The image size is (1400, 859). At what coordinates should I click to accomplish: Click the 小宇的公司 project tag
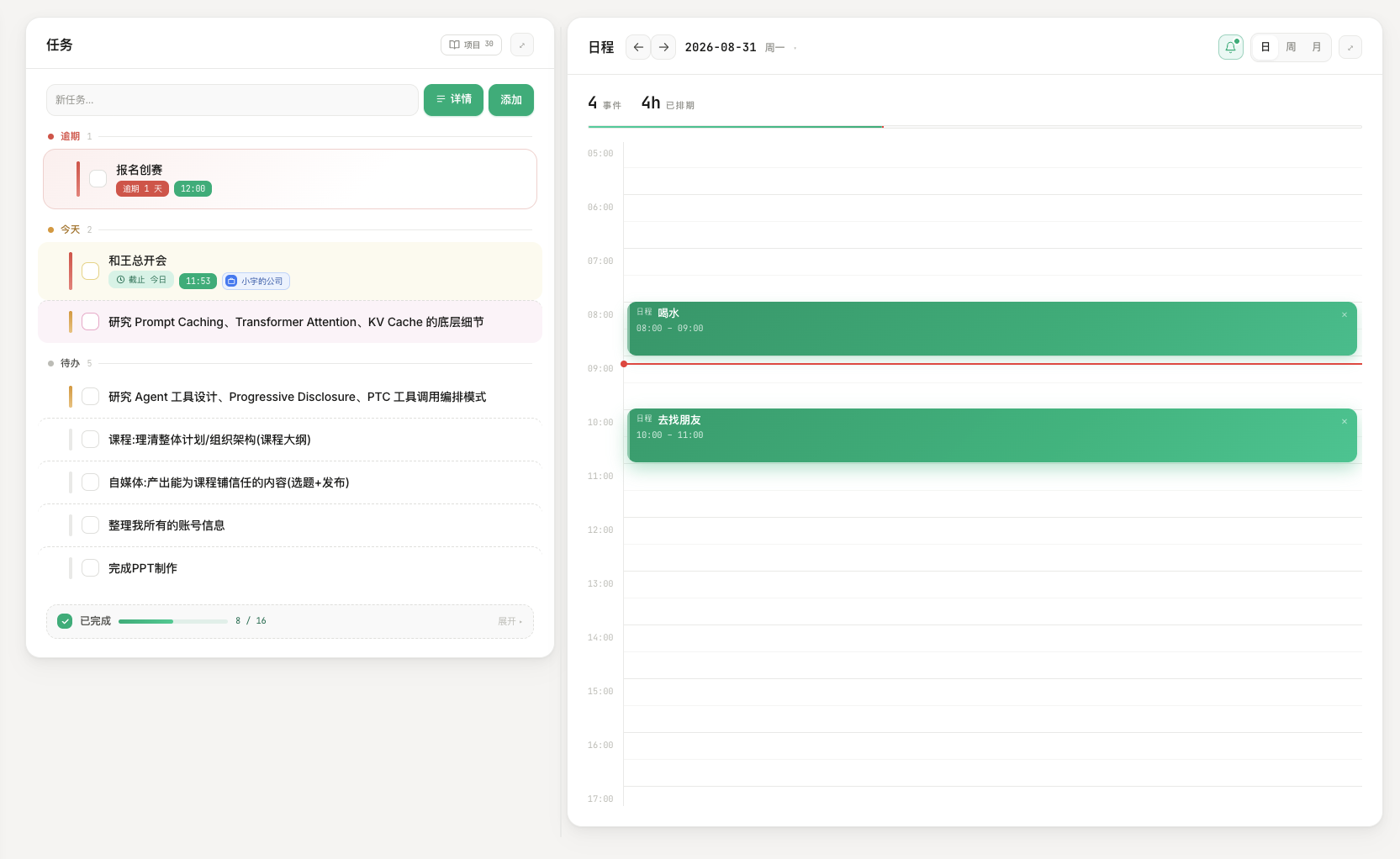pyautogui.click(x=256, y=281)
